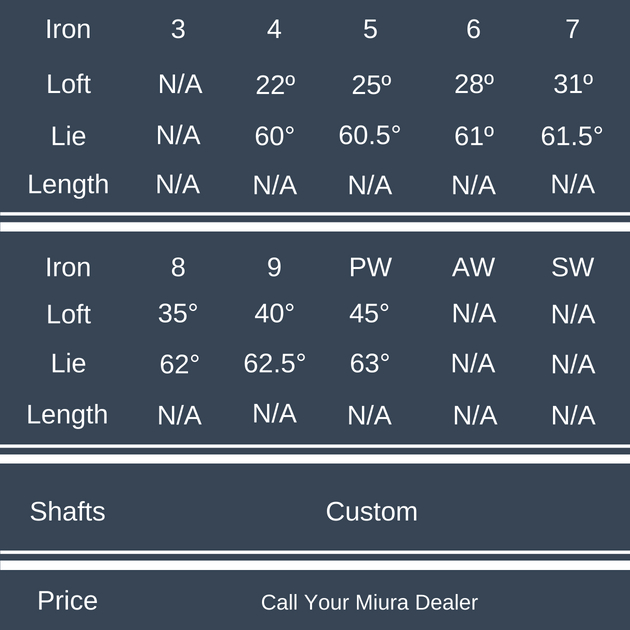Click the 62° lie value
The image size is (630, 630).
[x=179, y=365]
